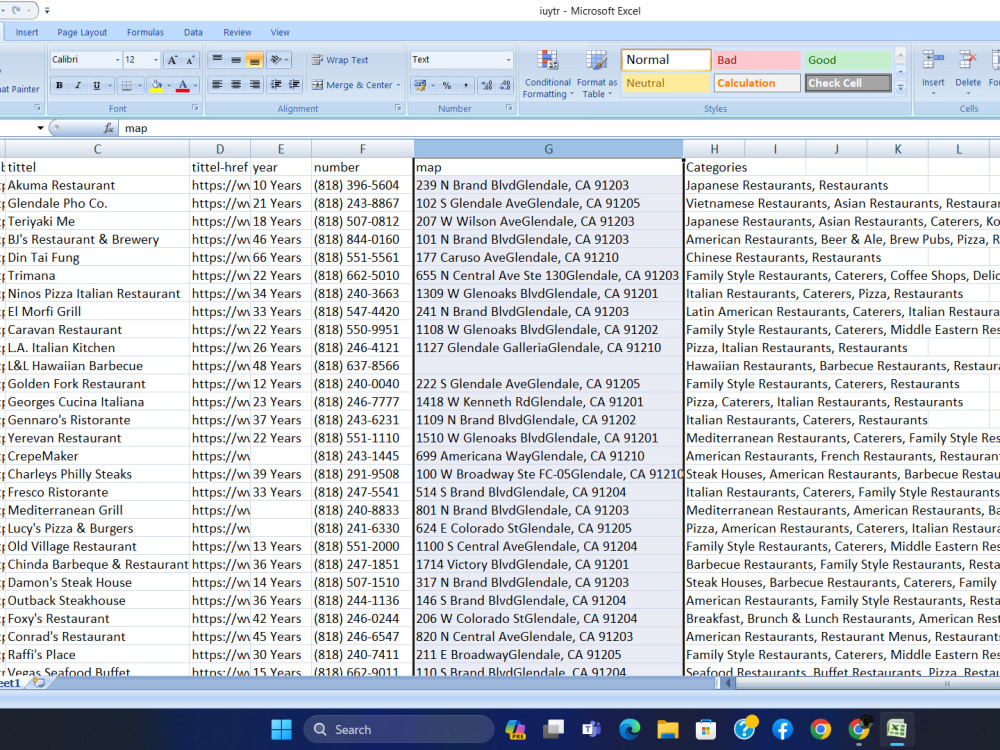Toggle underline formatting

tap(97, 85)
